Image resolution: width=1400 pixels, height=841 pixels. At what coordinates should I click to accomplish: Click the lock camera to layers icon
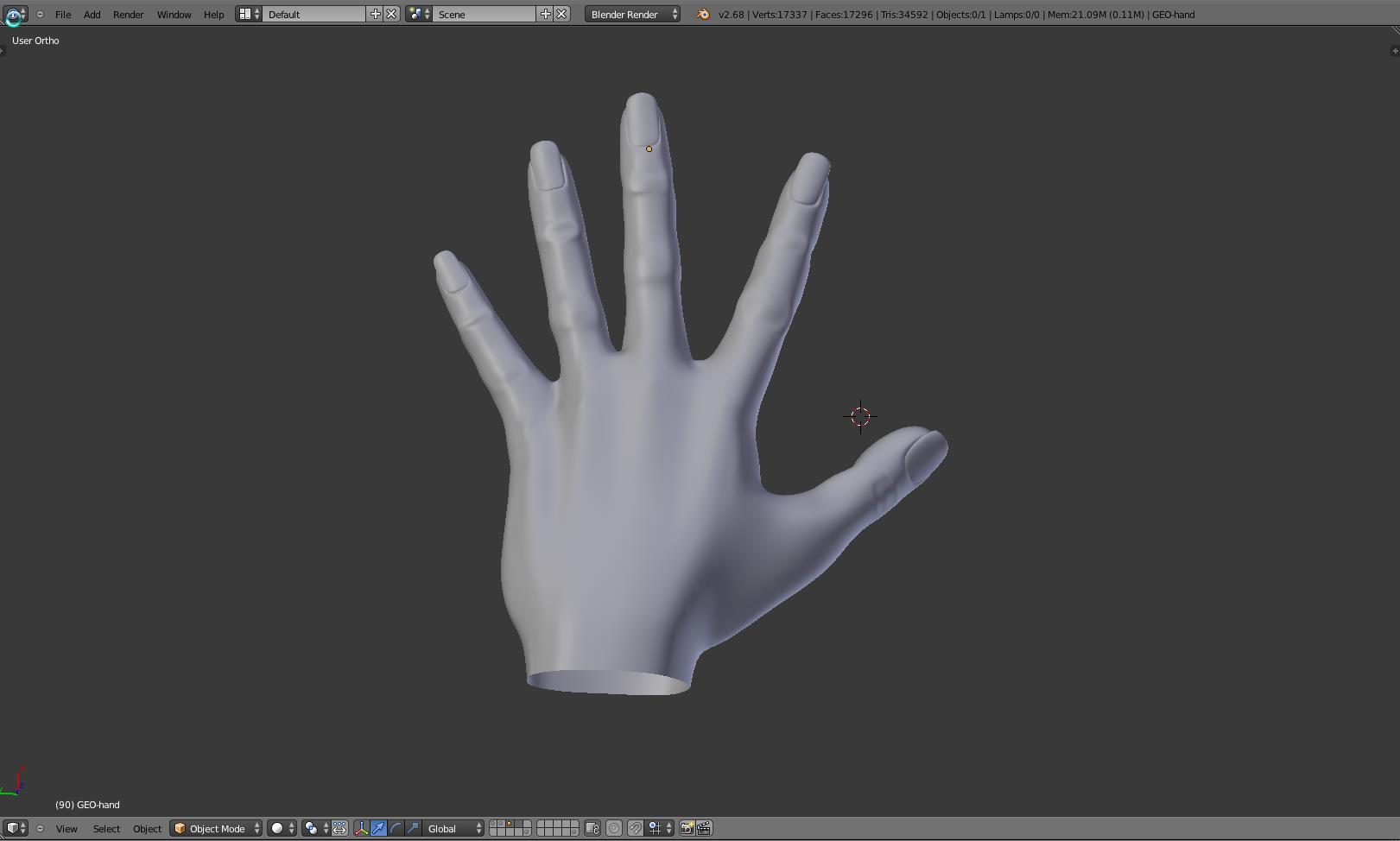592,829
